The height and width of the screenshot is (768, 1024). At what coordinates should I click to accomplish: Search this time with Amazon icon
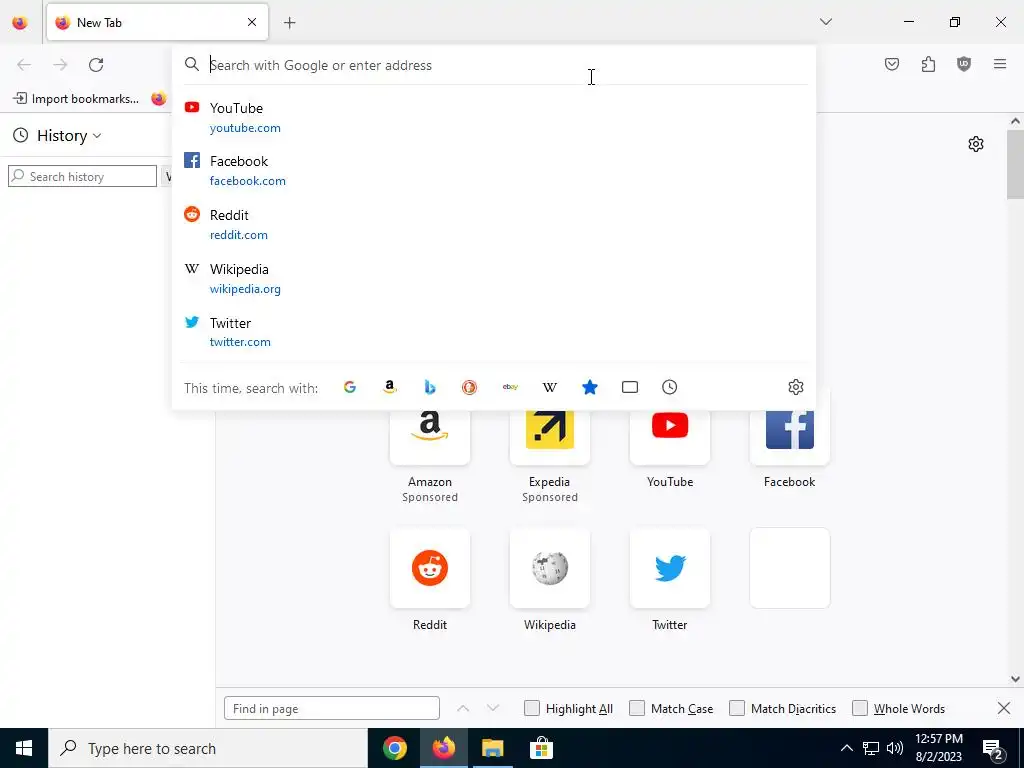pyautogui.click(x=390, y=387)
